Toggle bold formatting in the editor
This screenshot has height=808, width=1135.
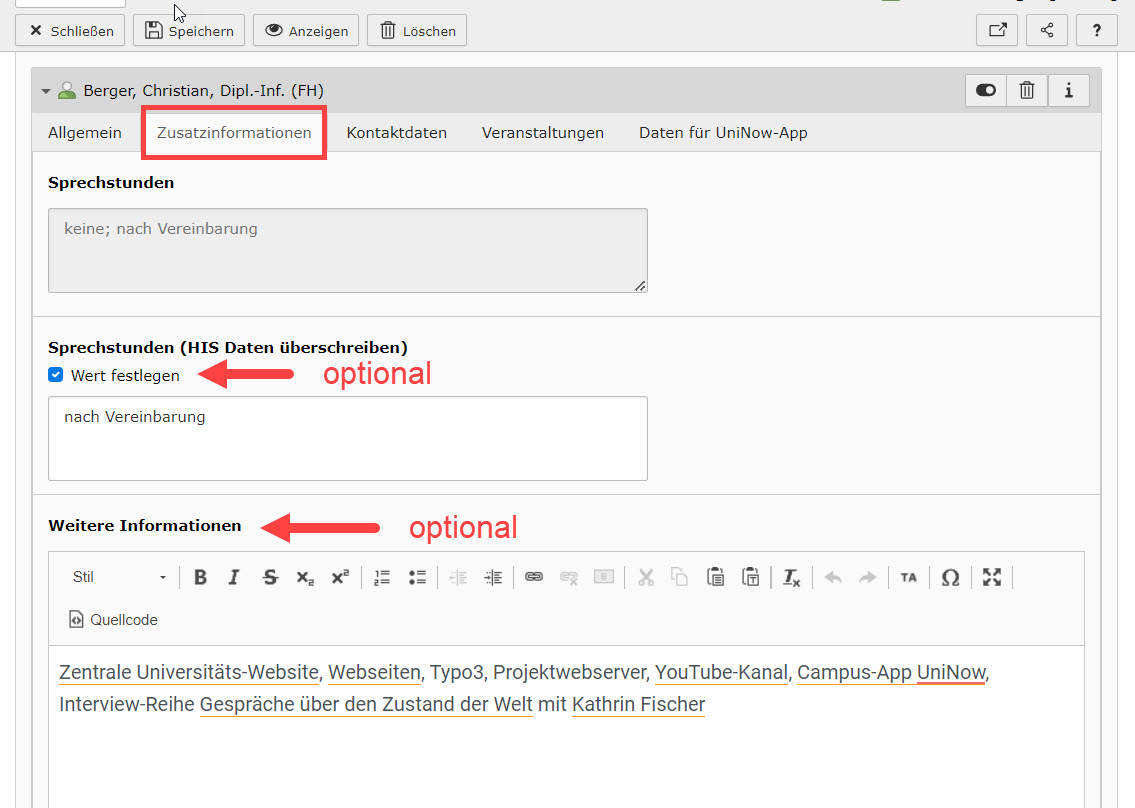(x=200, y=577)
